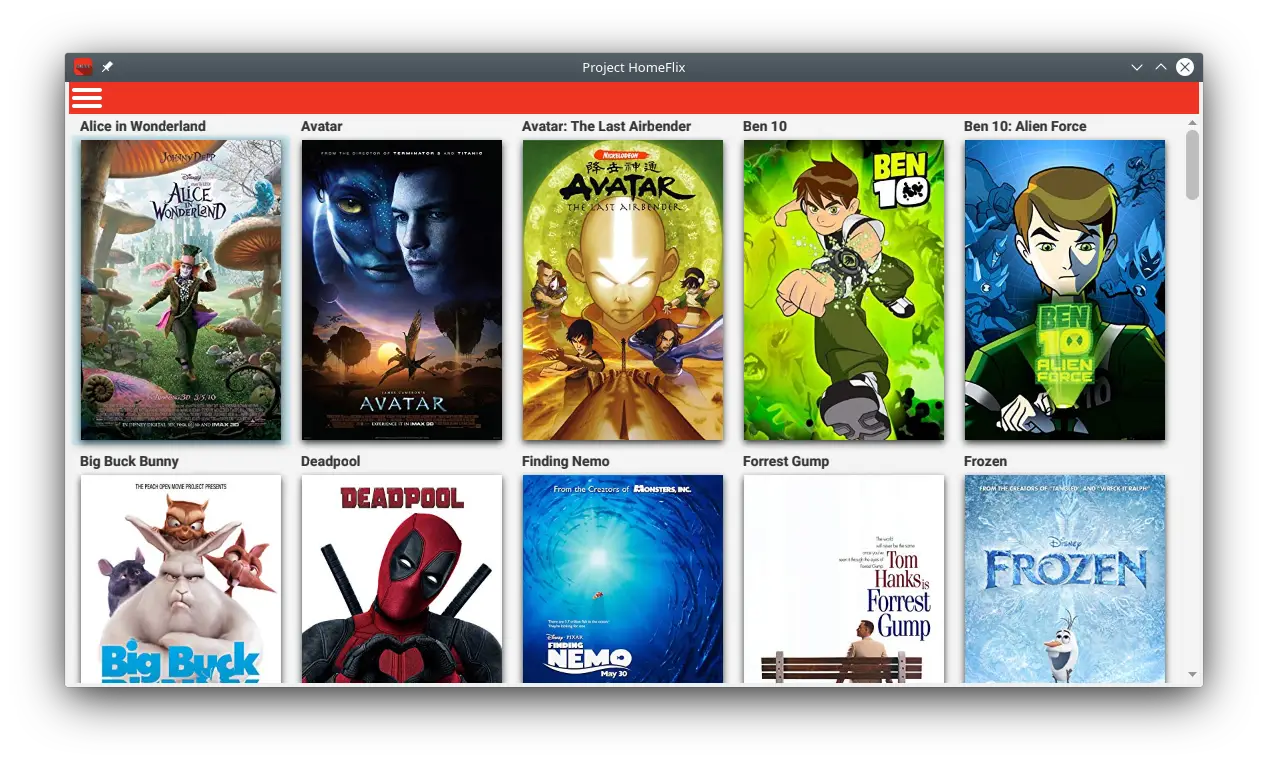Click the 'Big Buck Bunny' title text
The image size is (1268, 764).
[x=129, y=461]
